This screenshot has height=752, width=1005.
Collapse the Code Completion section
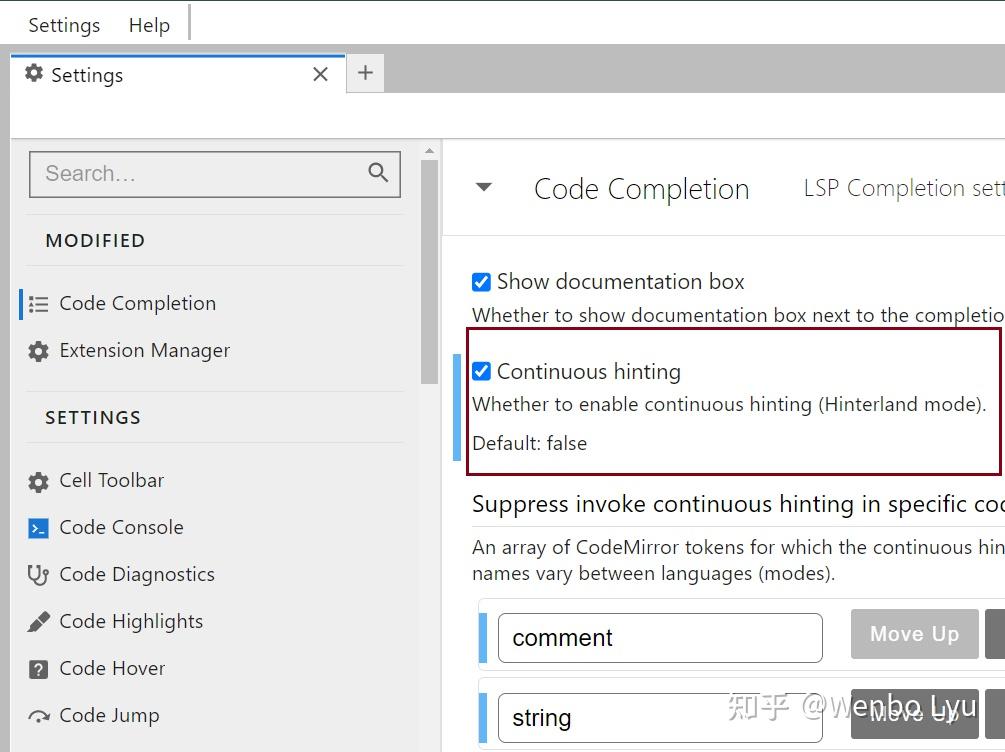(x=484, y=187)
